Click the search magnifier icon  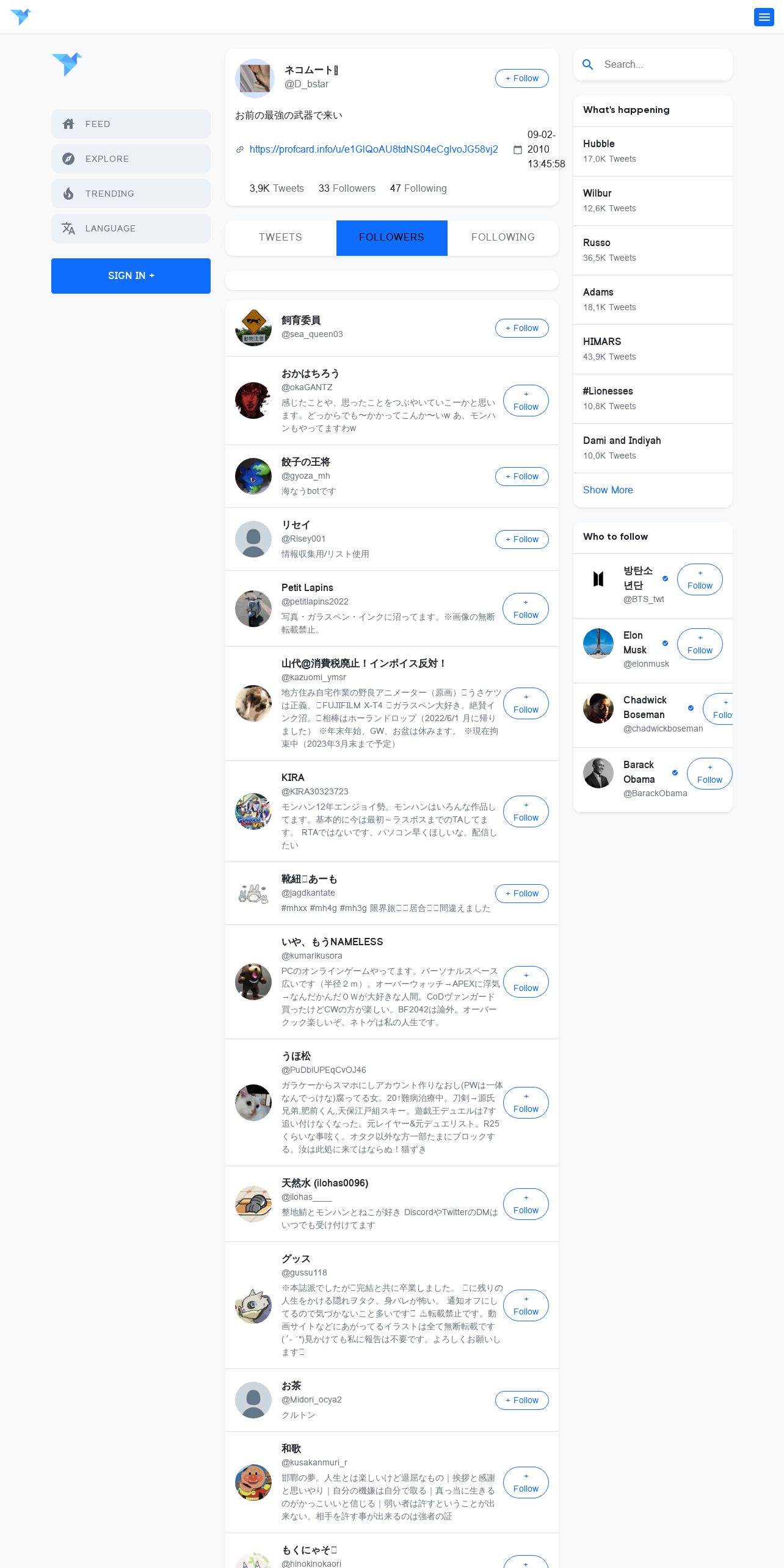pyautogui.click(x=588, y=64)
